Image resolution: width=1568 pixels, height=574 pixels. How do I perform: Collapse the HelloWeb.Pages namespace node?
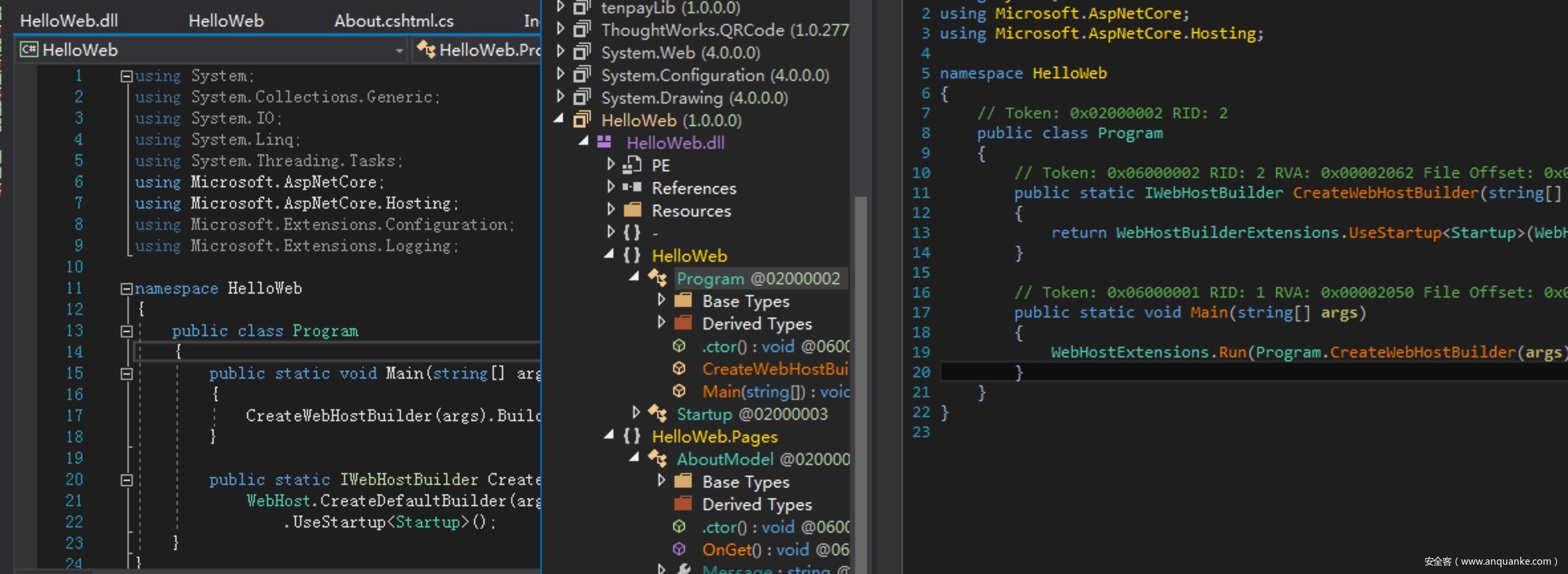pos(609,435)
